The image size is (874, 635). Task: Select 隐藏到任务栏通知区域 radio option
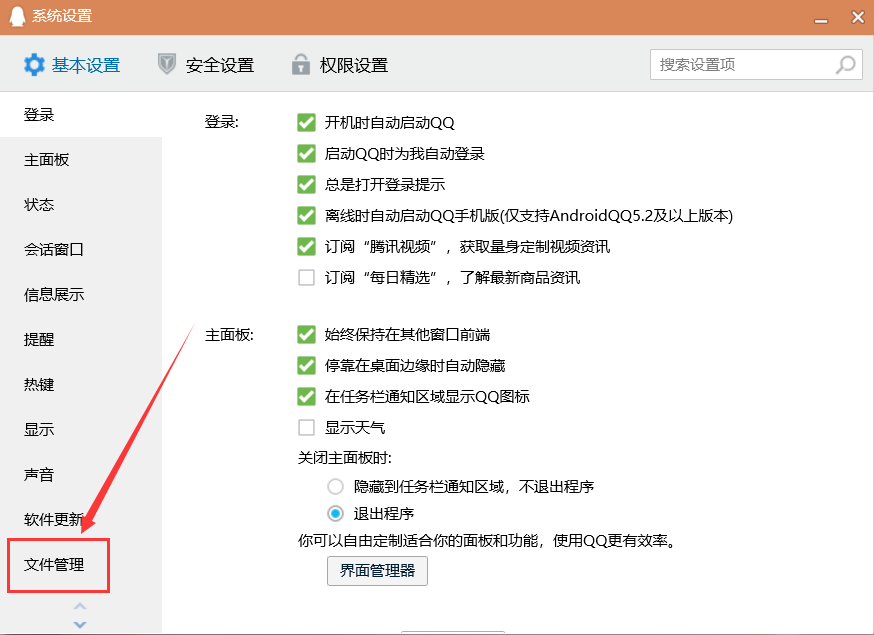click(335, 487)
